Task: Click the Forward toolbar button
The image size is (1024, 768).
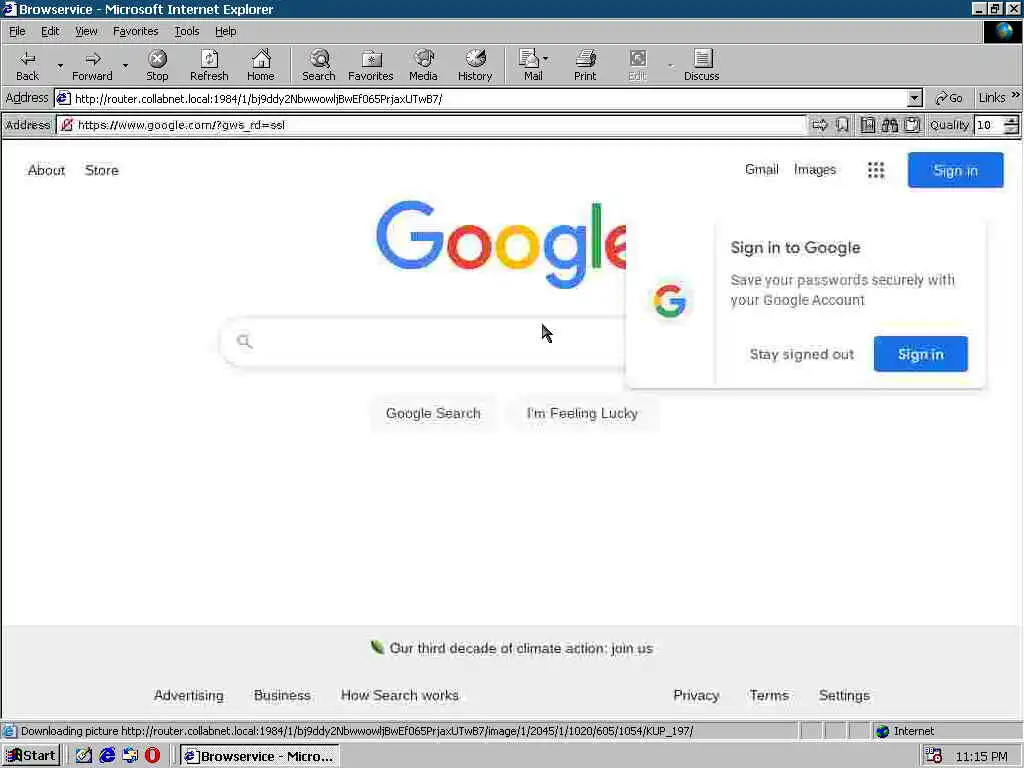Action: (x=92, y=65)
